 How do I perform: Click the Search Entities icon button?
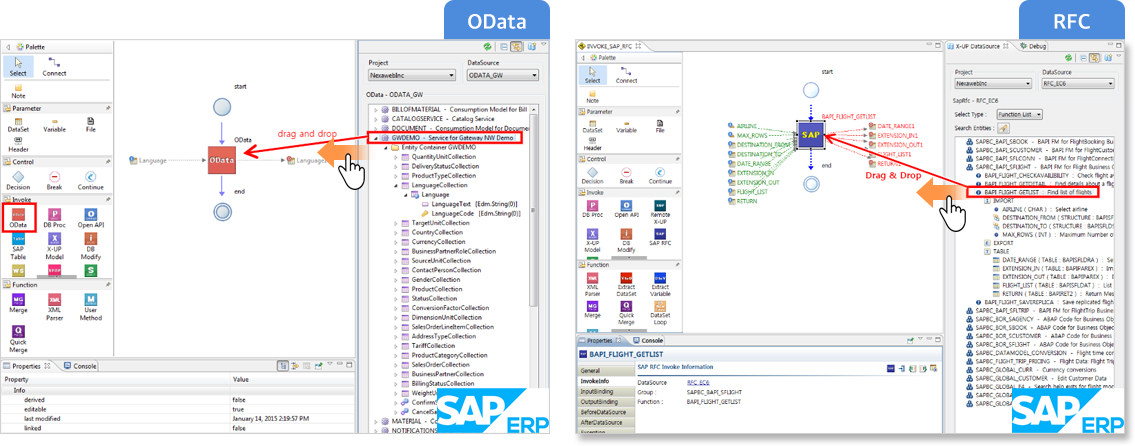point(1004,128)
